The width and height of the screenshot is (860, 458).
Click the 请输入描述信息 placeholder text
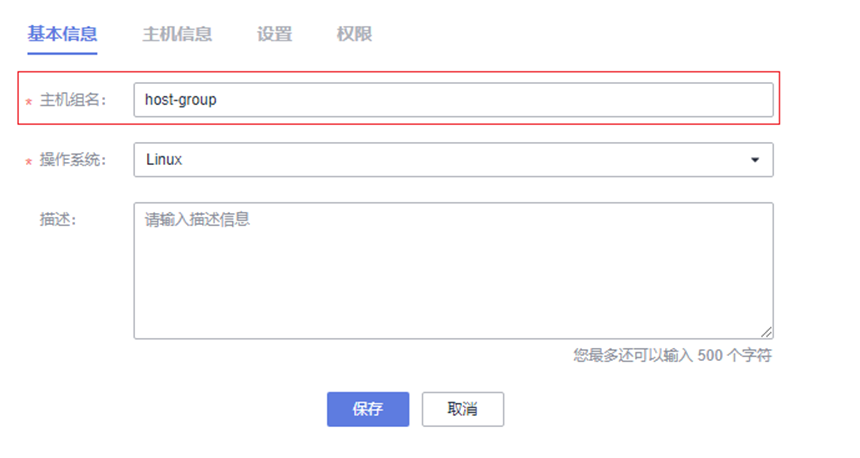point(197,220)
